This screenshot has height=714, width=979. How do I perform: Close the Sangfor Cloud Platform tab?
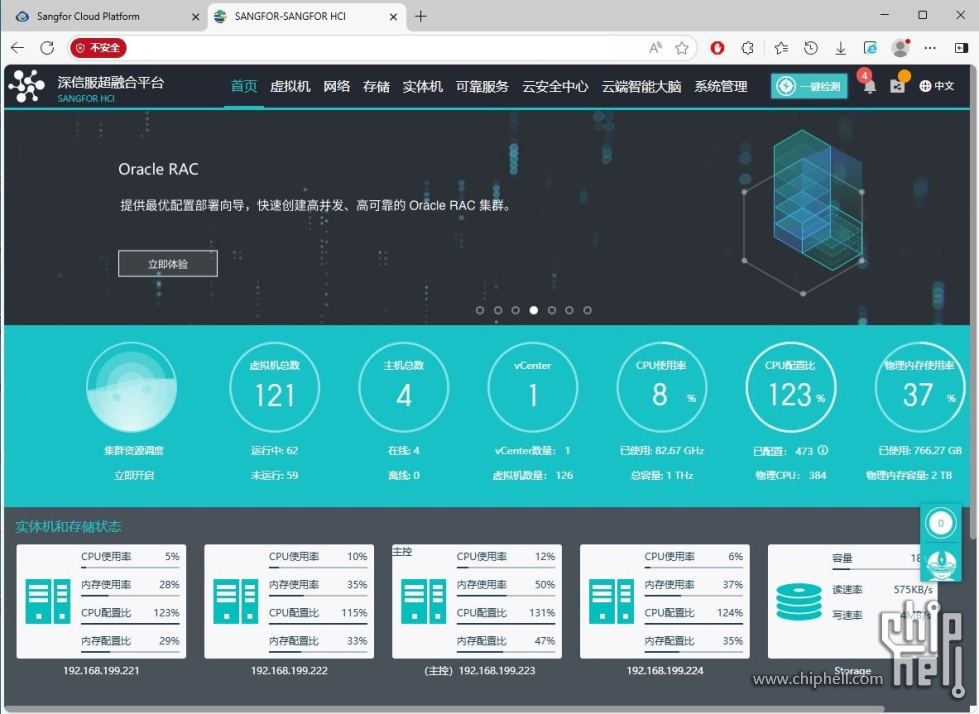(x=195, y=17)
